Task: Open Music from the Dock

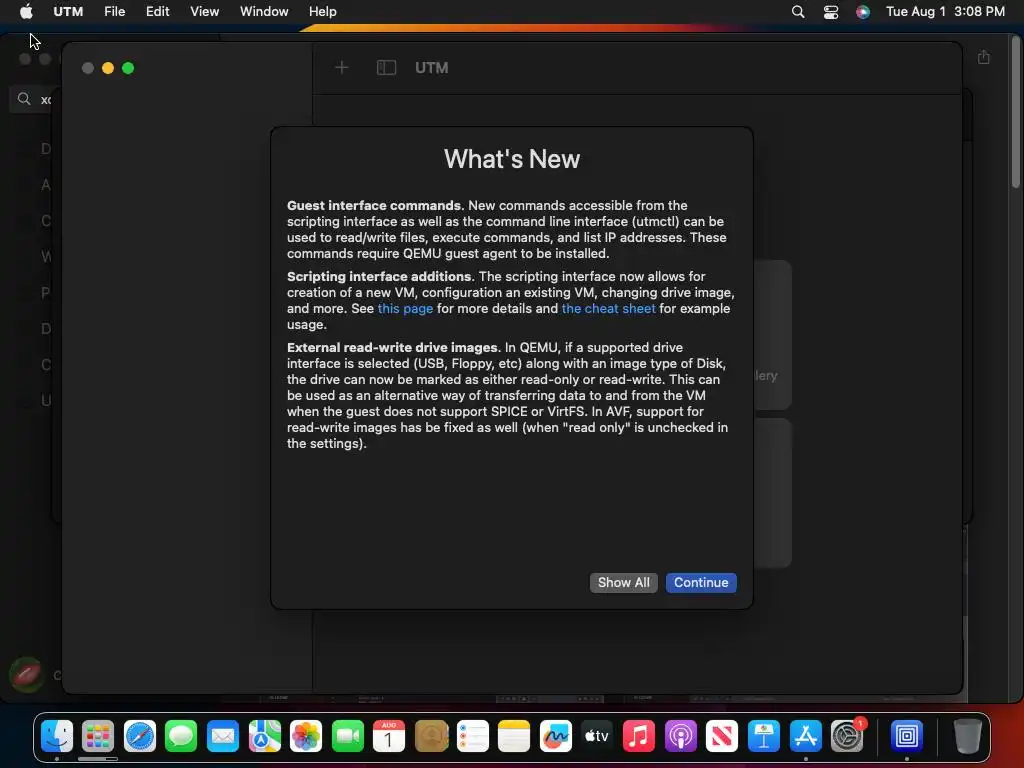Action: (x=639, y=736)
